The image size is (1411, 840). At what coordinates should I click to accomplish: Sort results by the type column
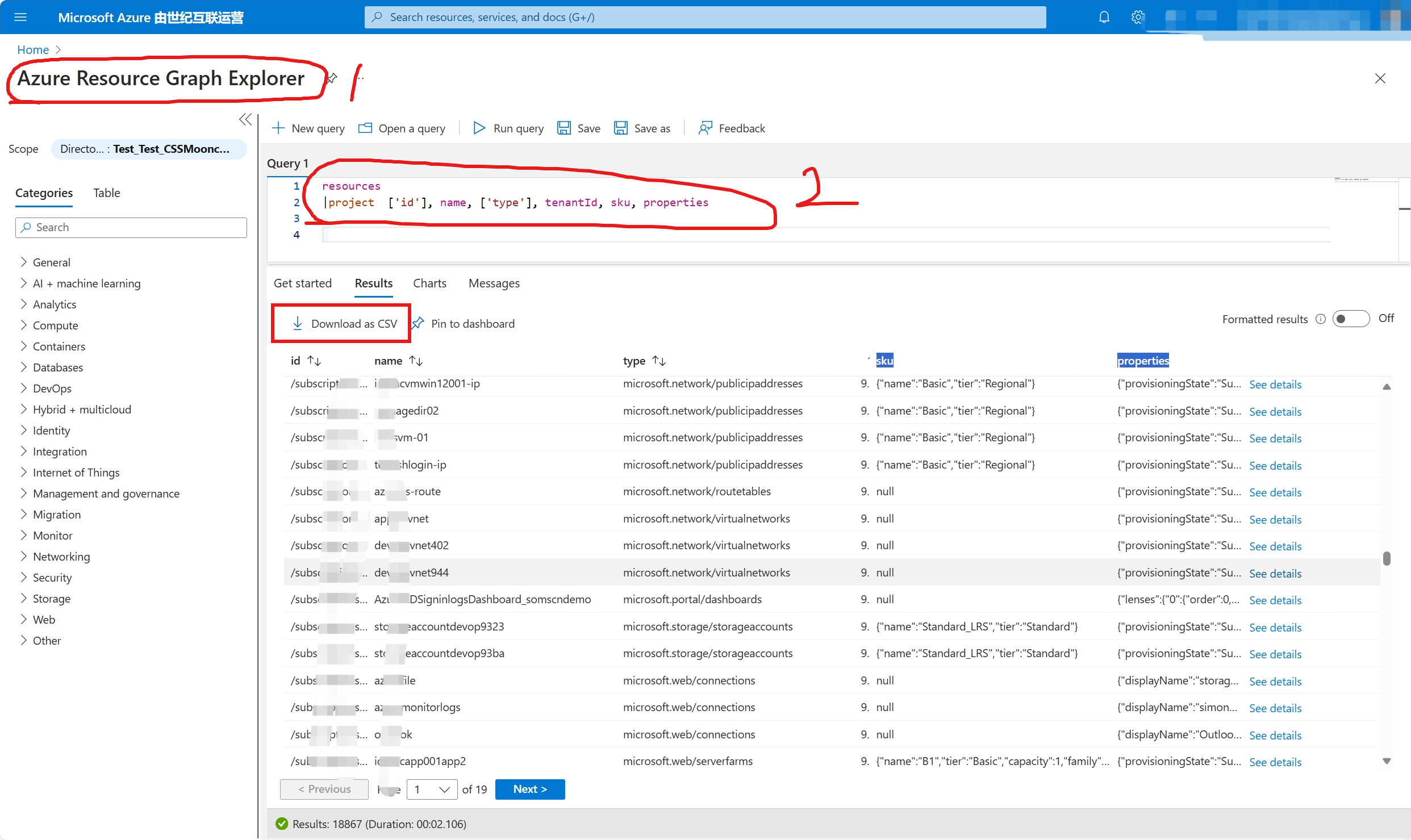click(x=659, y=361)
